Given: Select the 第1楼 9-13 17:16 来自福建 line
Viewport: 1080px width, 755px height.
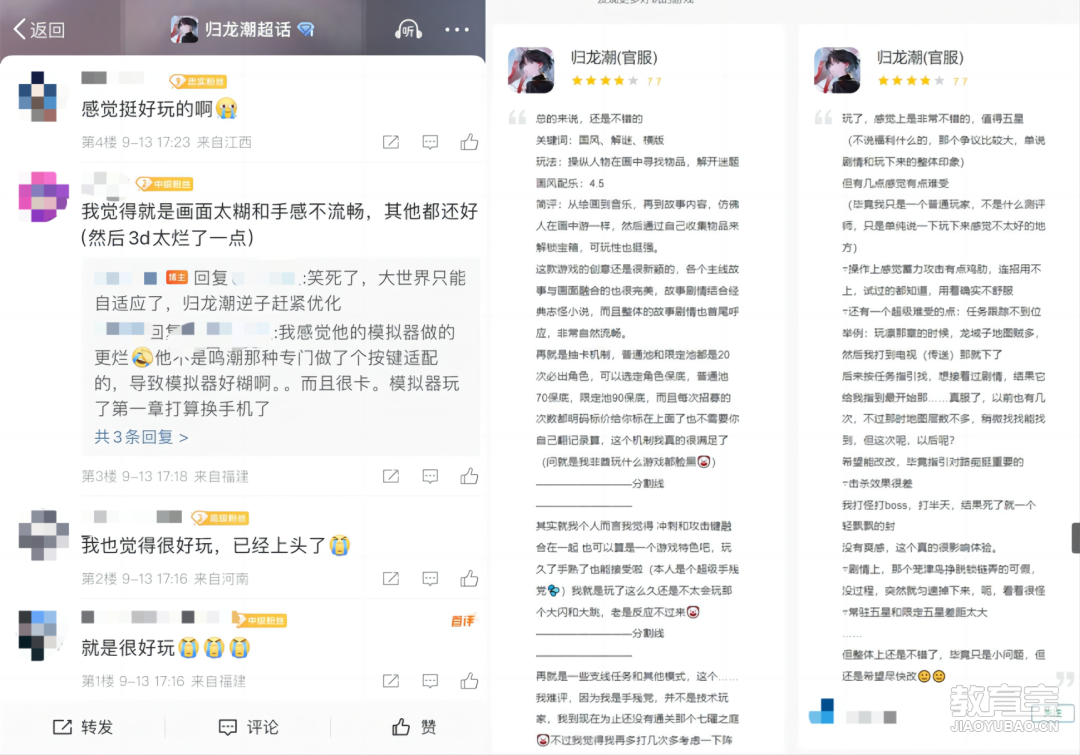Looking at the screenshot, I should (x=163, y=681).
